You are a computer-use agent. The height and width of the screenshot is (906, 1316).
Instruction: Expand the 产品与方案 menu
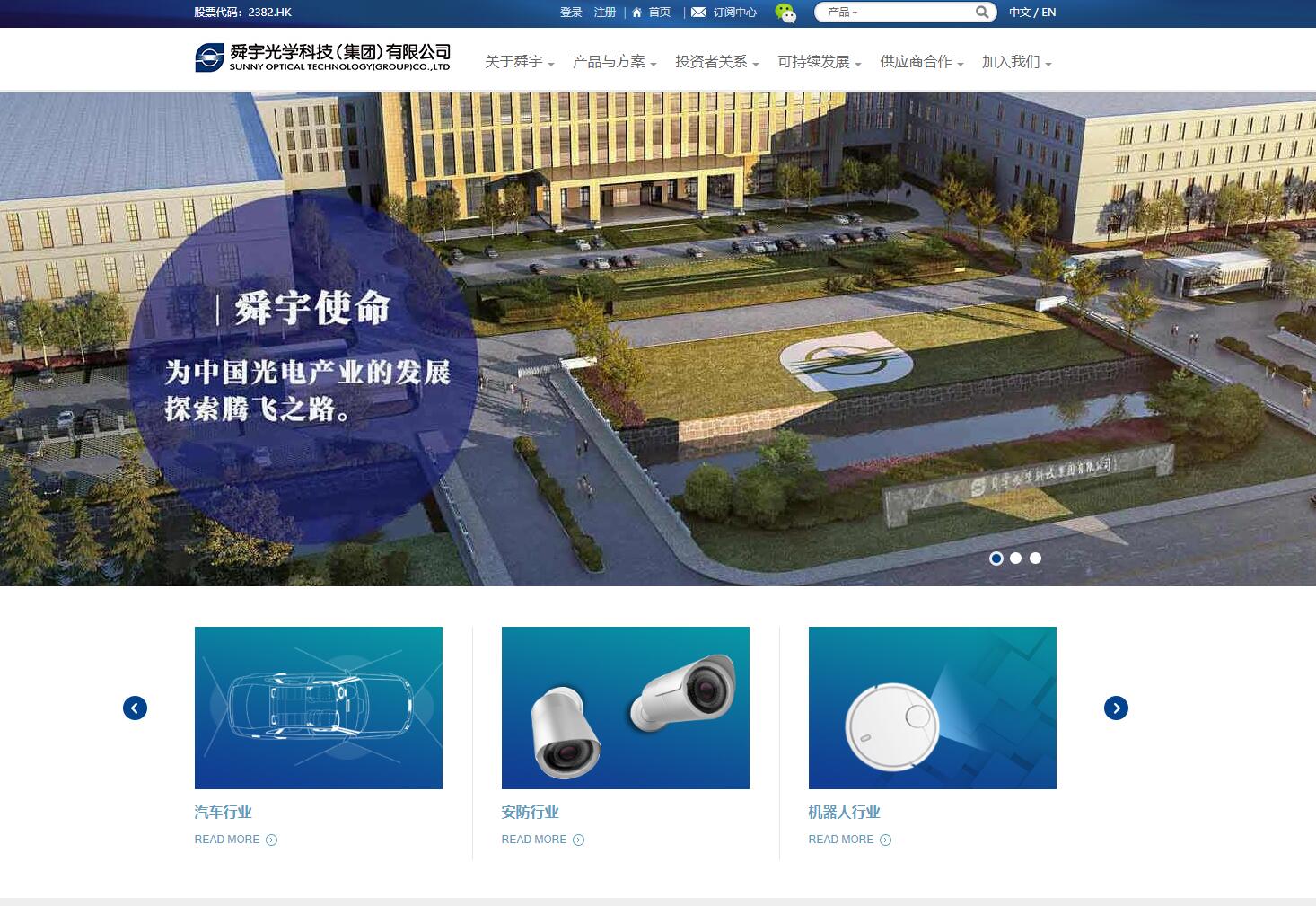(x=614, y=62)
